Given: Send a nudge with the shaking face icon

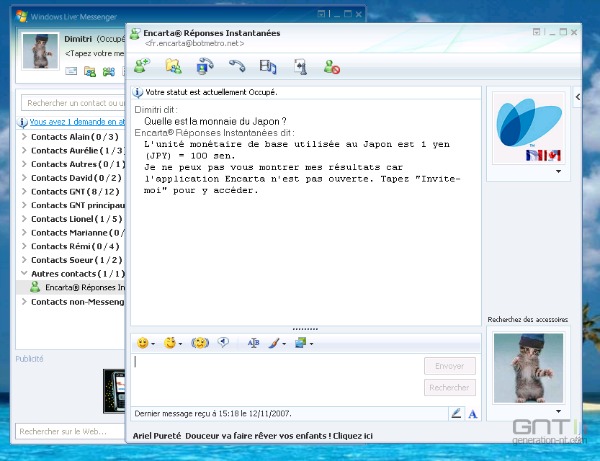Looking at the screenshot, I should [x=199, y=343].
